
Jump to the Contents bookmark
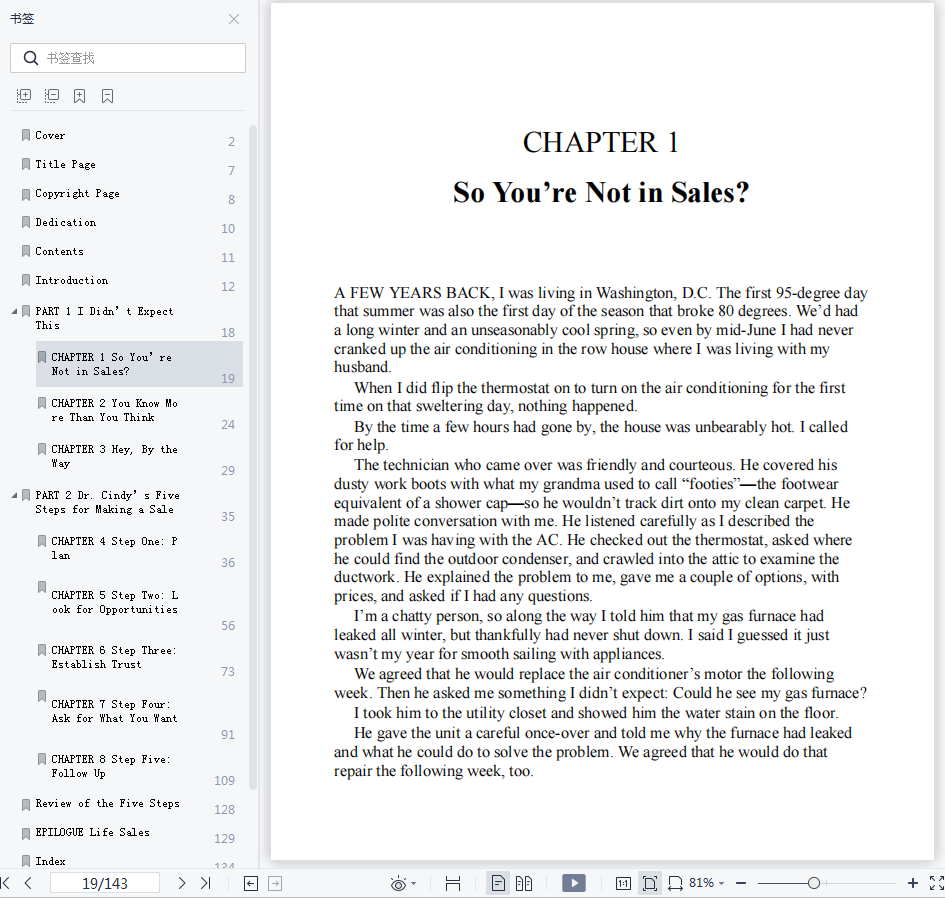coord(59,251)
